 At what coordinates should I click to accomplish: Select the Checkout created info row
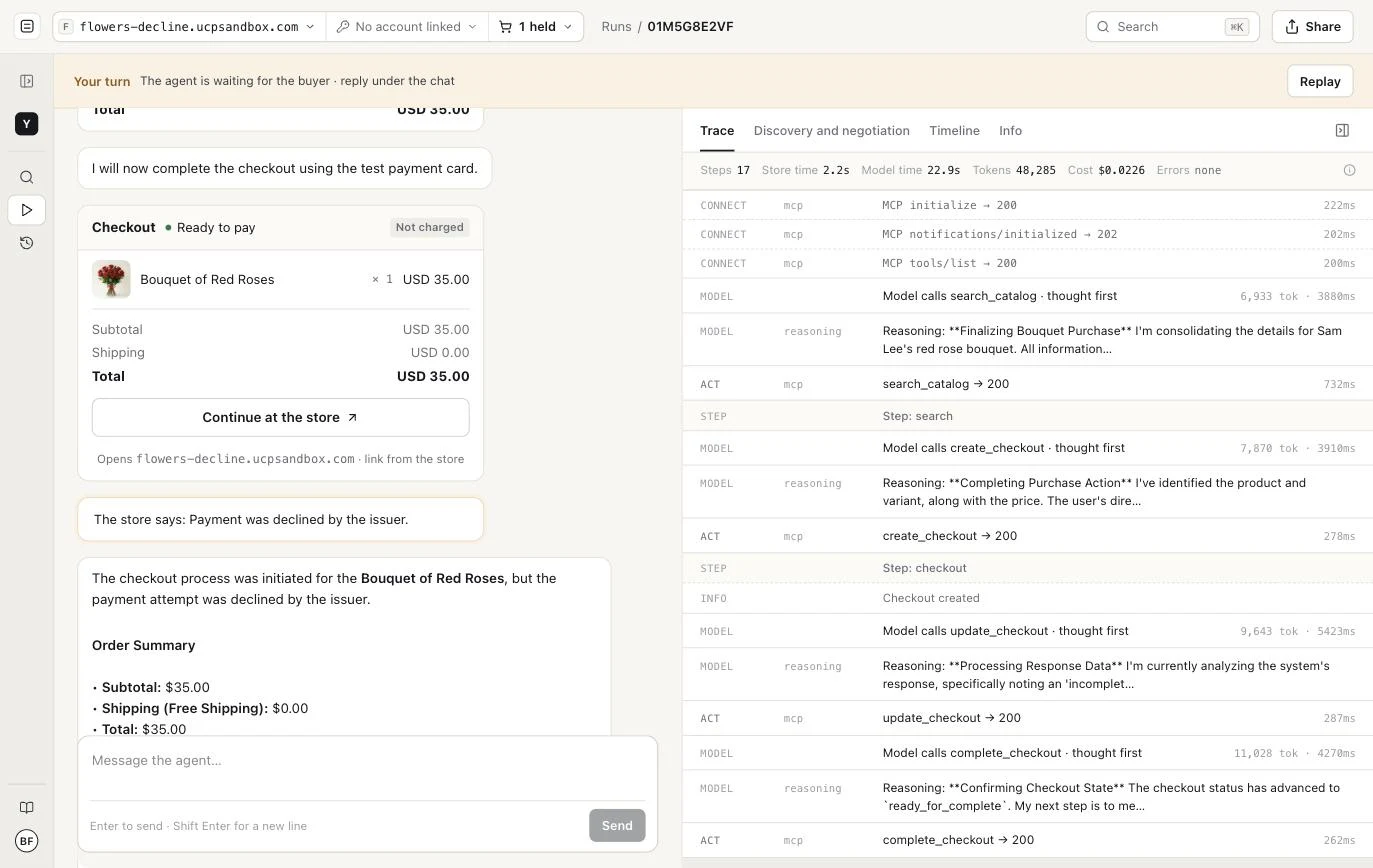click(x=1028, y=598)
